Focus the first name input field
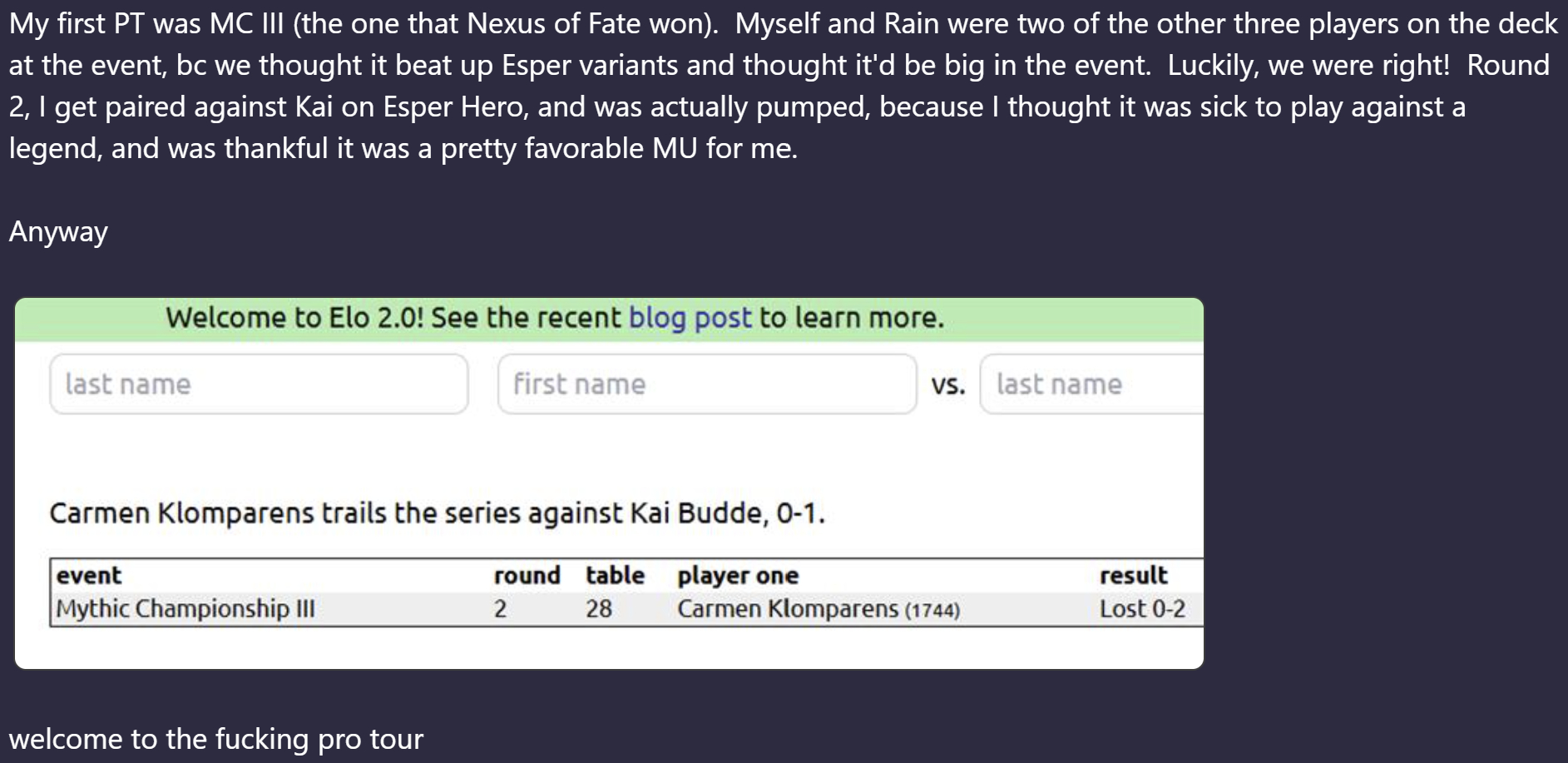The height and width of the screenshot is (763, 1568). coord(706,384)
